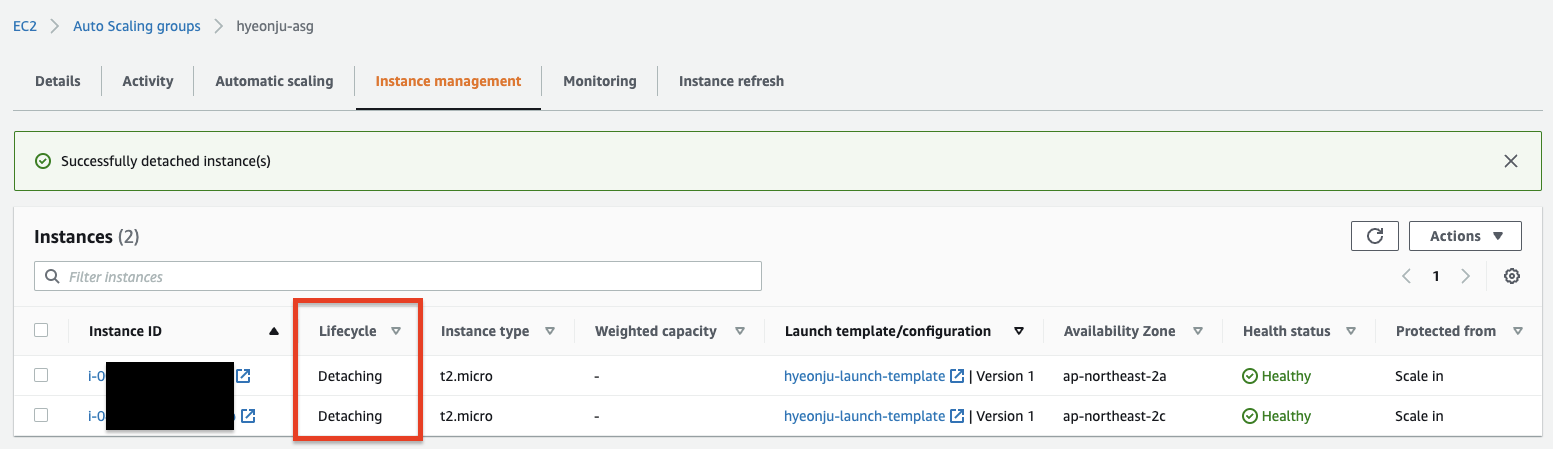This screenshot has height=449, width=1553.
Task: Refresh the instances list
Action: pyautogui.click(x=1374, y=236)
